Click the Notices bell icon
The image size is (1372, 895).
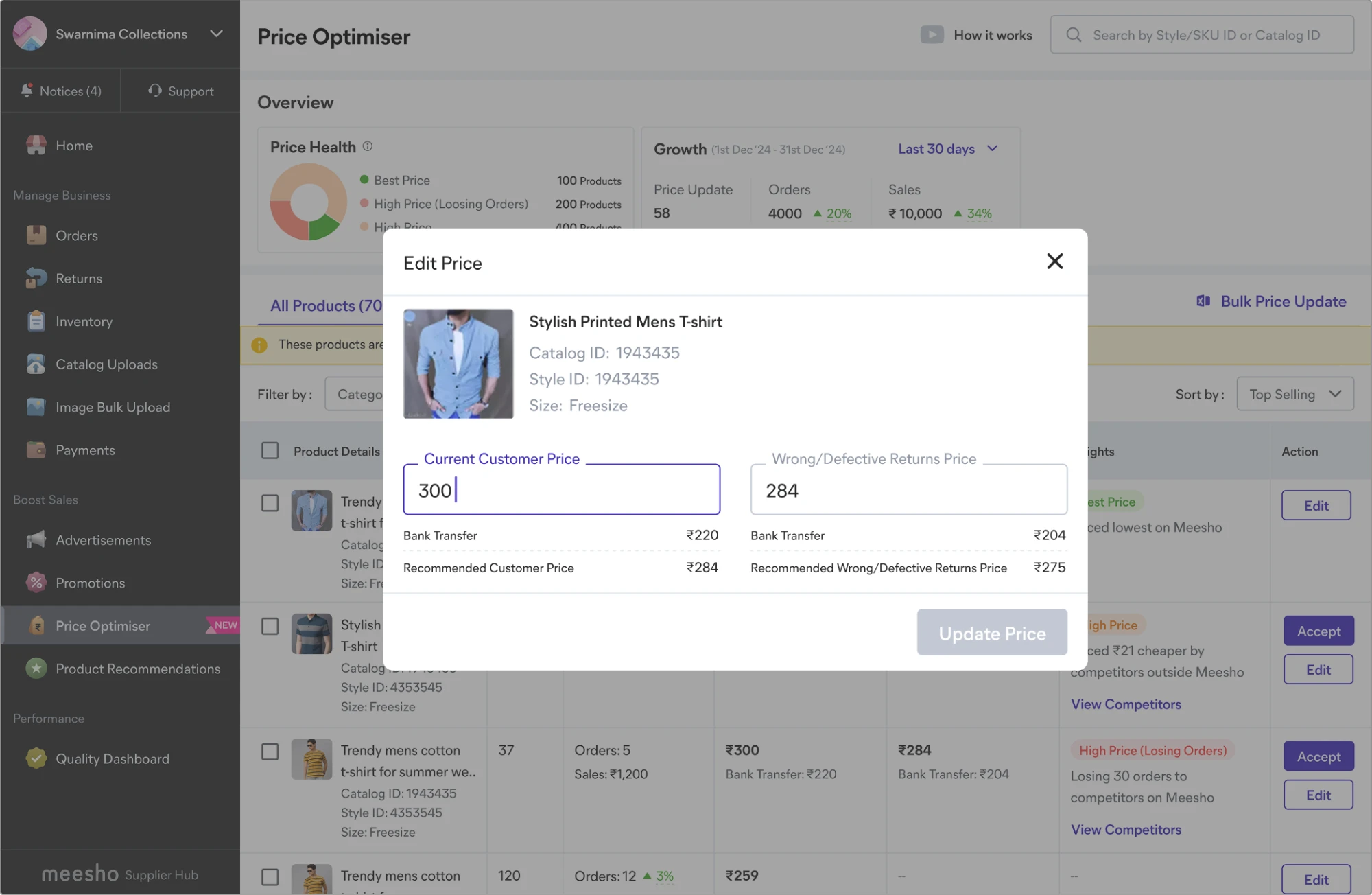(26, 91)
